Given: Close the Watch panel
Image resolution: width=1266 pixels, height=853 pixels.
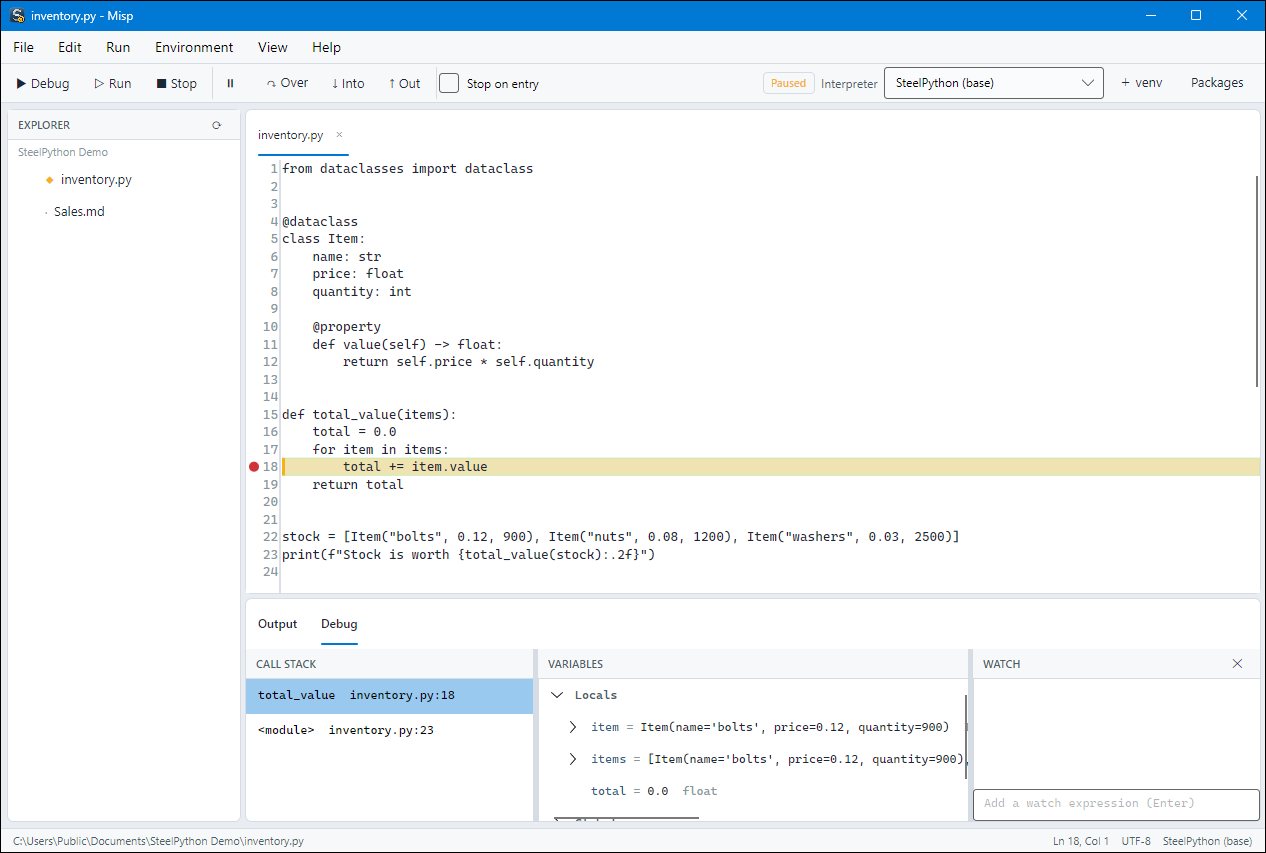Looking at the screenshot, I should click(1237, 664).
